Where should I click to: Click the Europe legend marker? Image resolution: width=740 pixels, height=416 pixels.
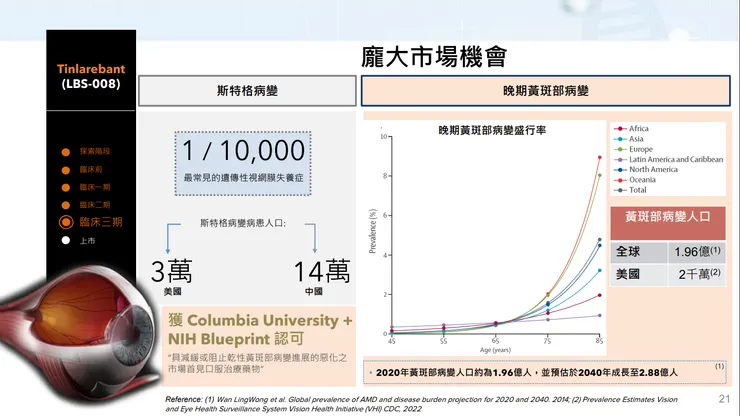click(620, 149)
